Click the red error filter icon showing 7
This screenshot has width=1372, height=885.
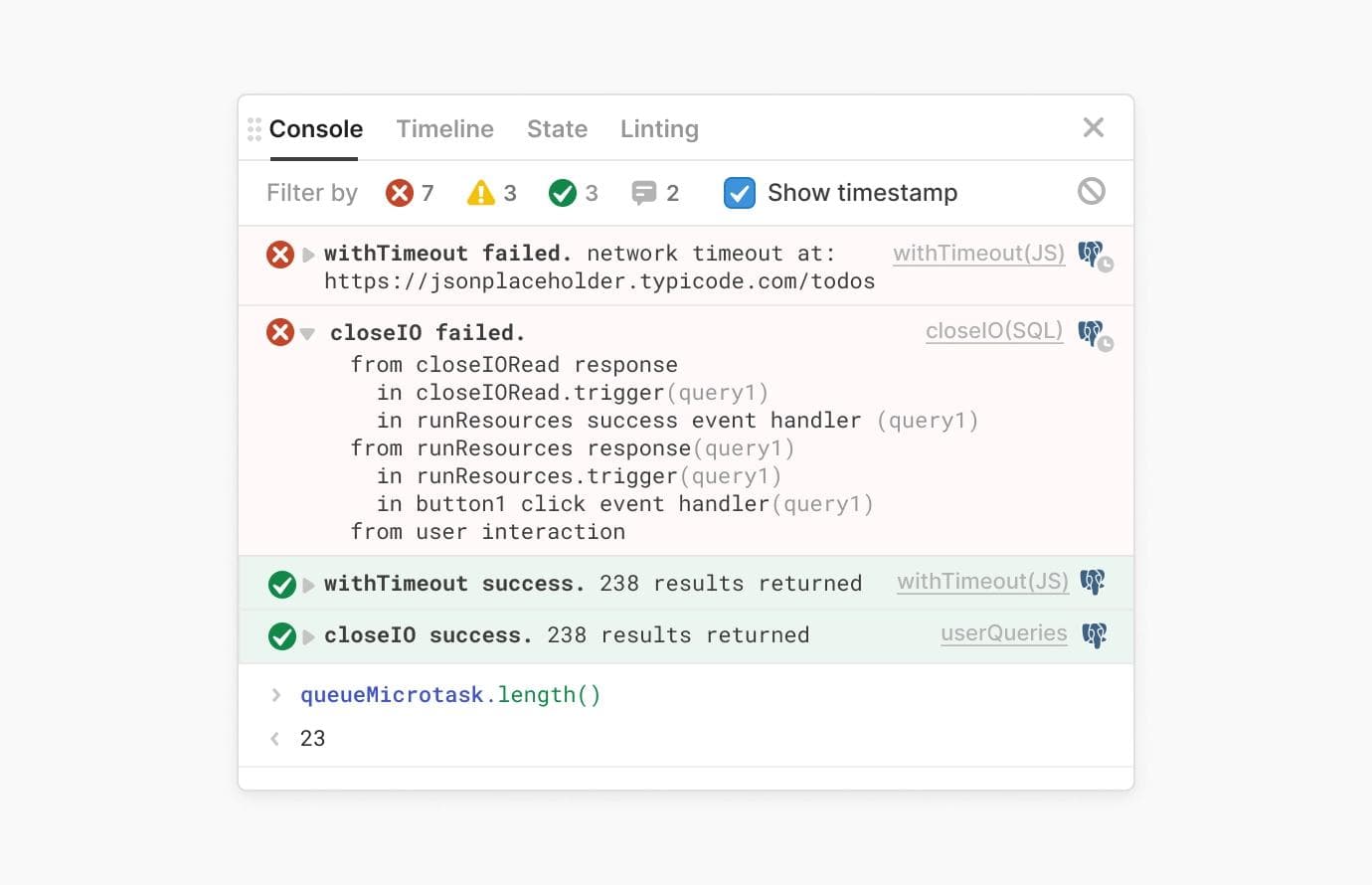pos(401,193)
